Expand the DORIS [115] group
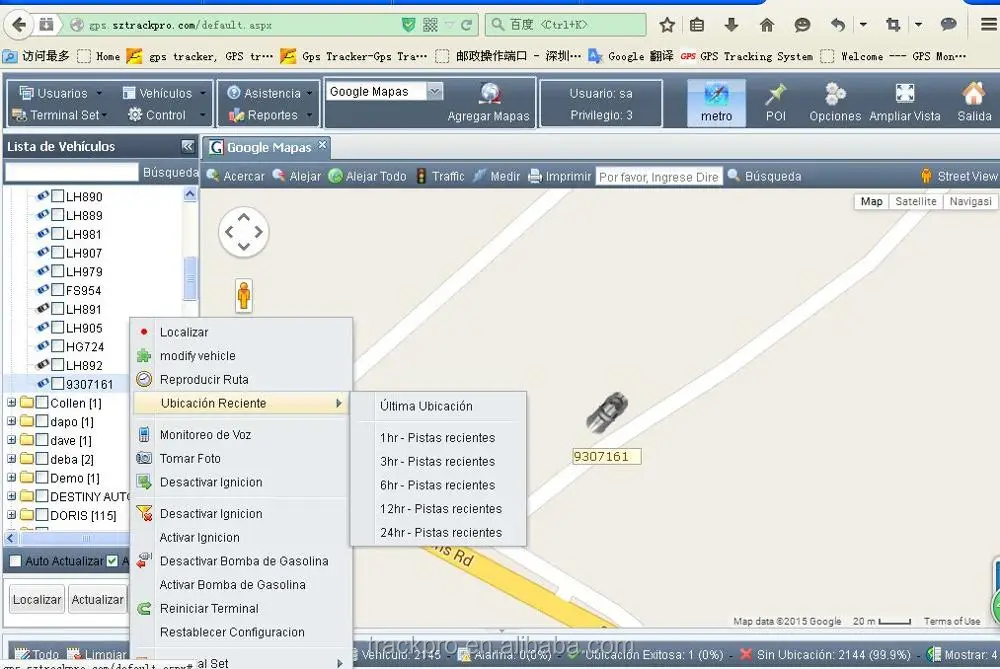1000x669 pixels. coord(12,515)
